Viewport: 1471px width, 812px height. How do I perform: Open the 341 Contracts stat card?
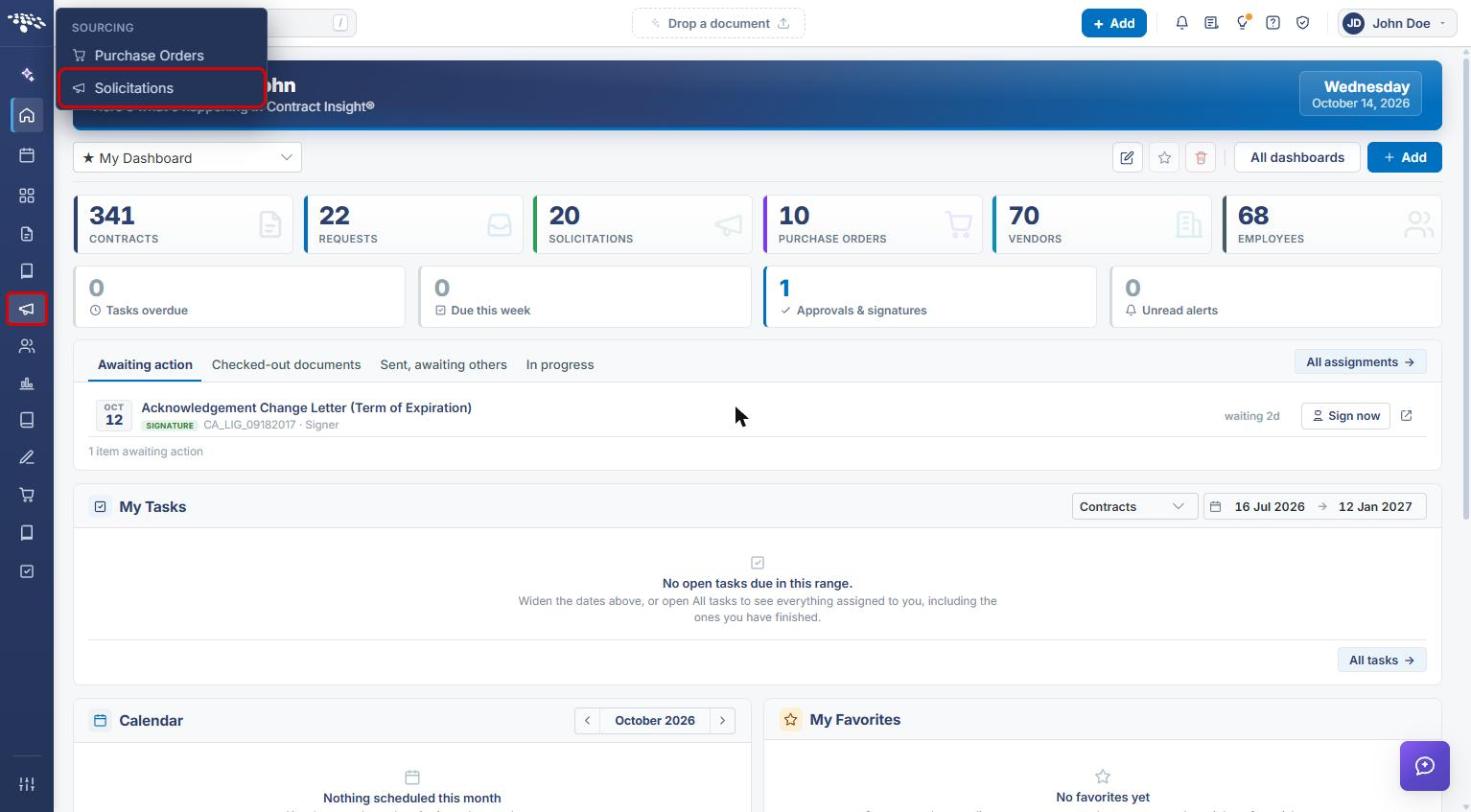[184, 224]
